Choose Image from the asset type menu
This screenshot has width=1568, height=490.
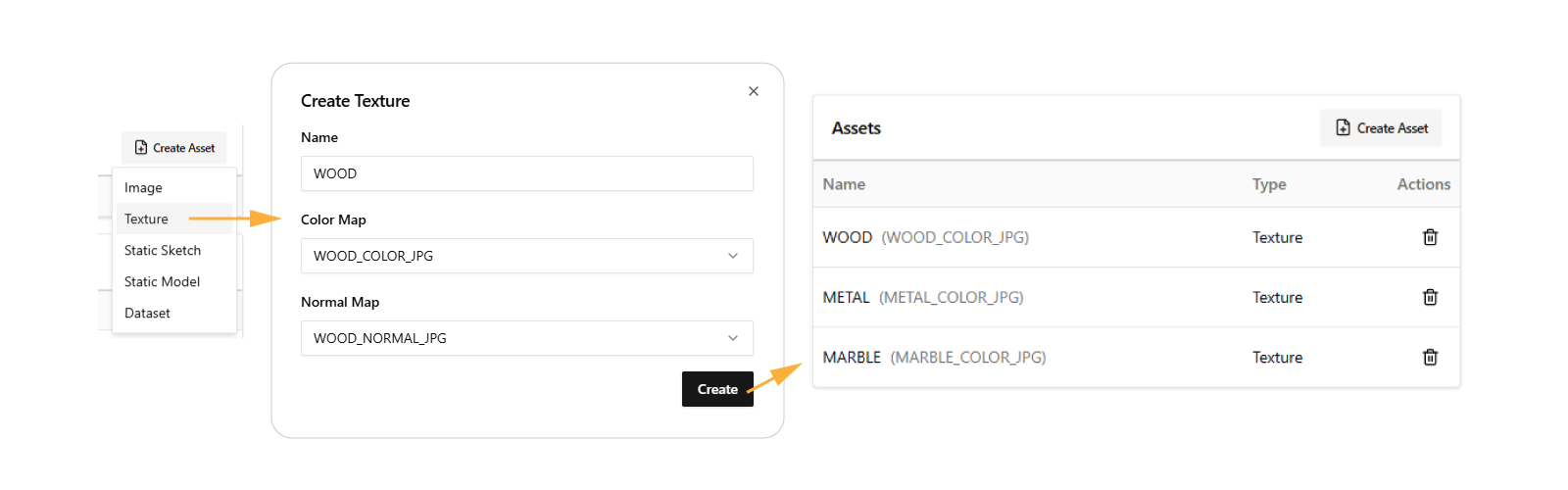tap(144, 188)
